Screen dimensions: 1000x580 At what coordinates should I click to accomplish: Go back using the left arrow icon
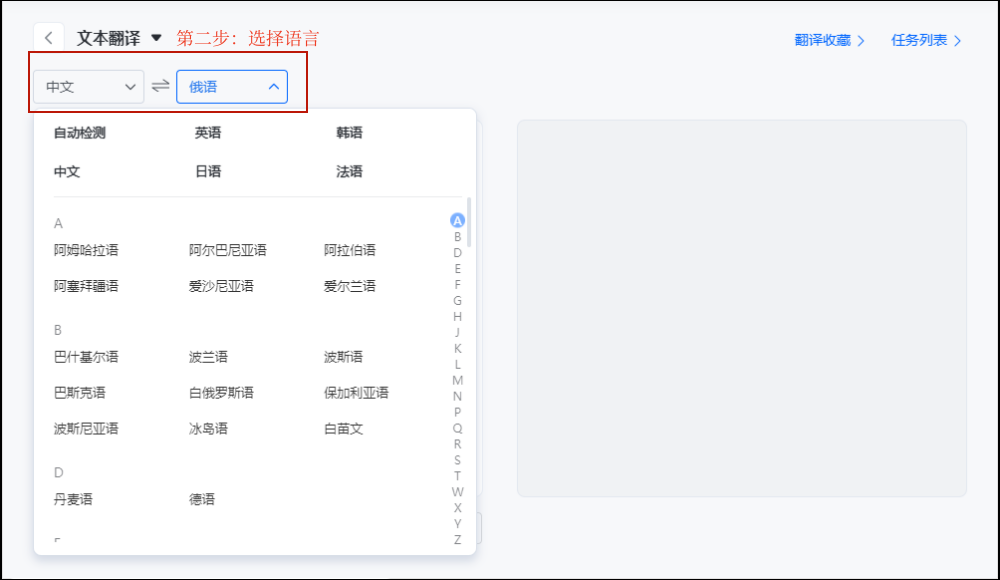[x=49, y=35]
